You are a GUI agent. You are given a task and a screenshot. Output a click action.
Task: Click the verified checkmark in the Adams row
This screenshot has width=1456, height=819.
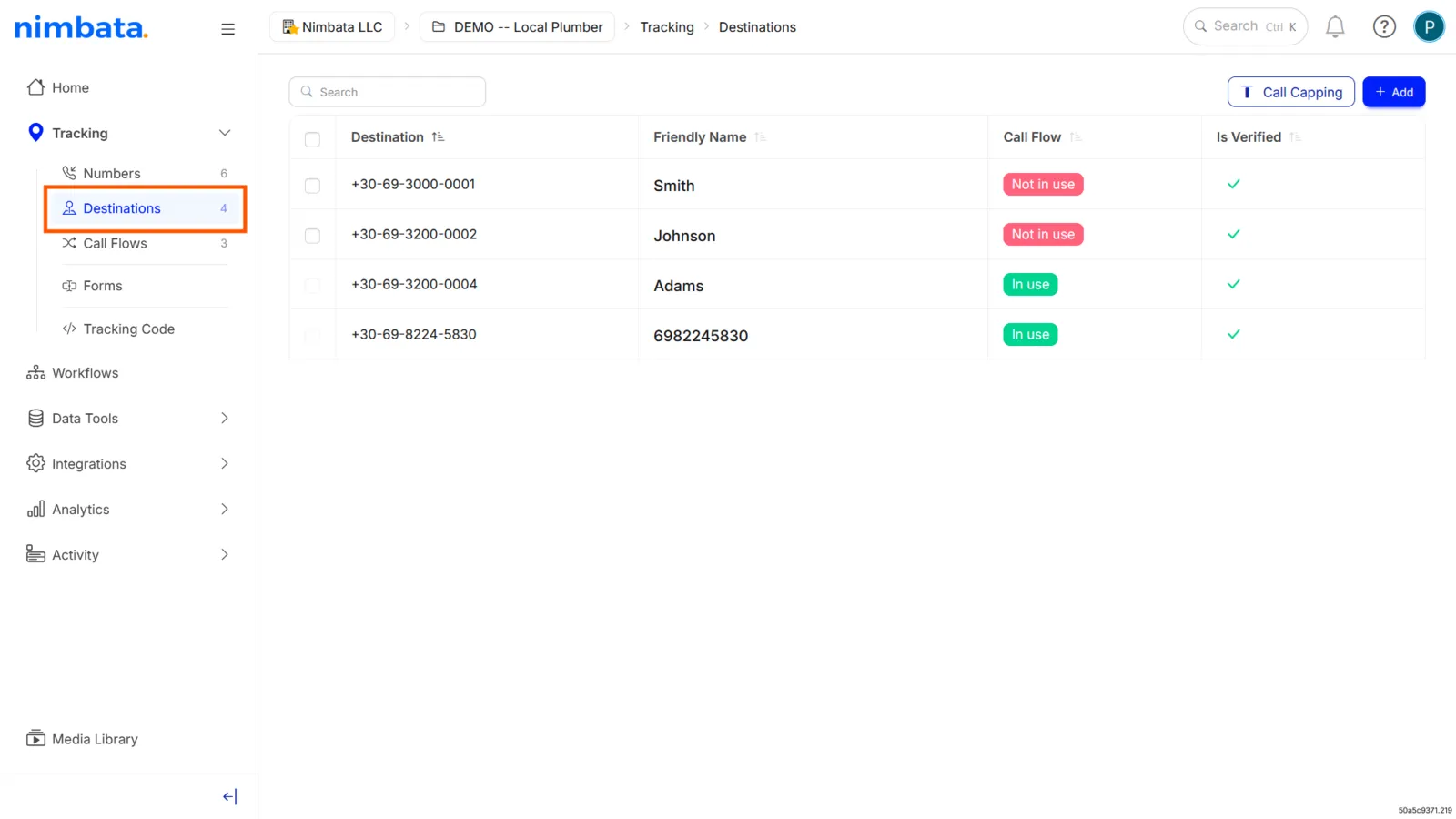(x=1233, y=284)
